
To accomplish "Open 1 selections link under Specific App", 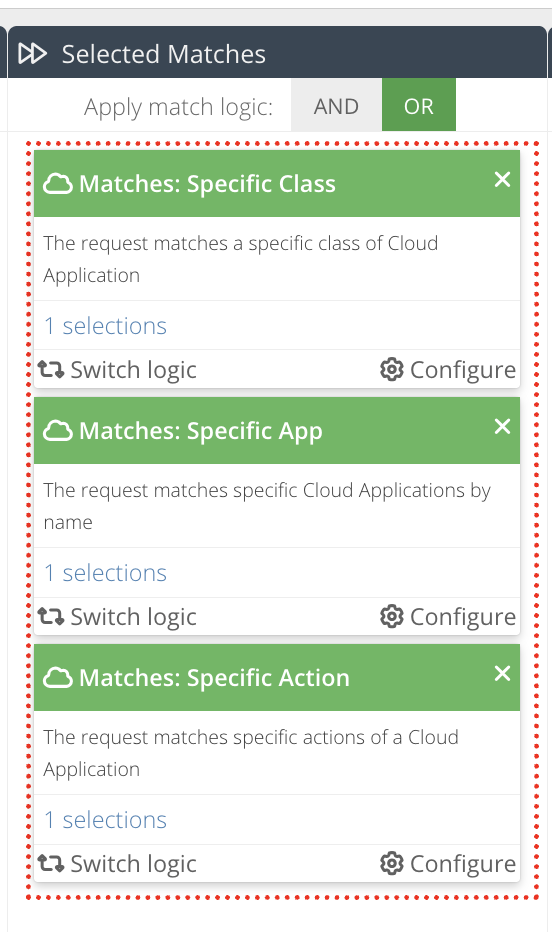I will click(x=105, y=573).
